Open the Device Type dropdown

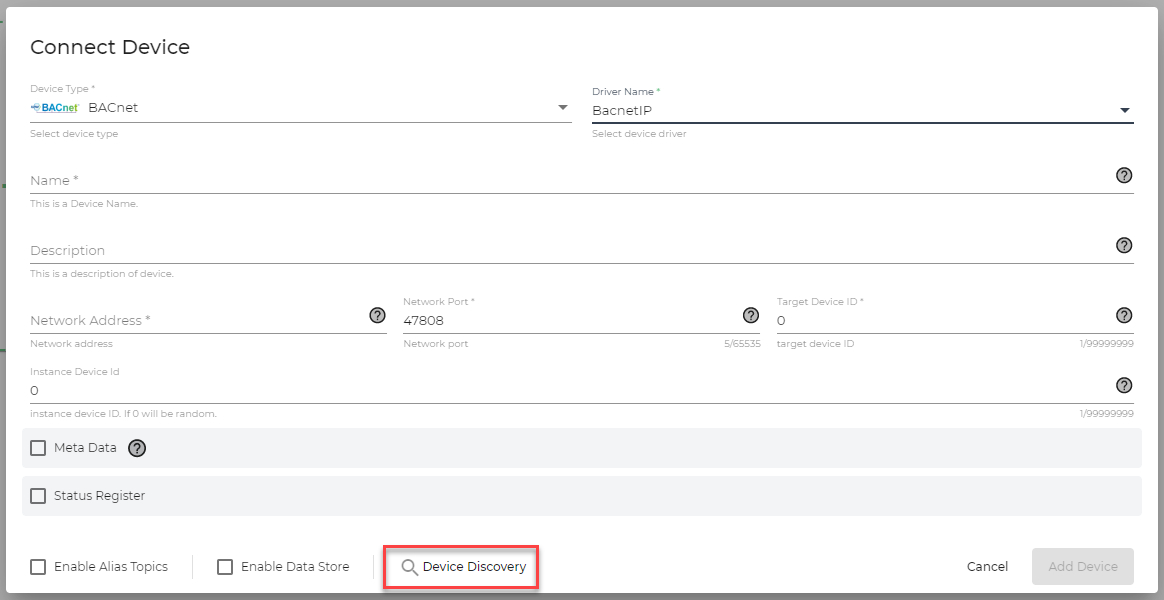click(x=563, y=107)
